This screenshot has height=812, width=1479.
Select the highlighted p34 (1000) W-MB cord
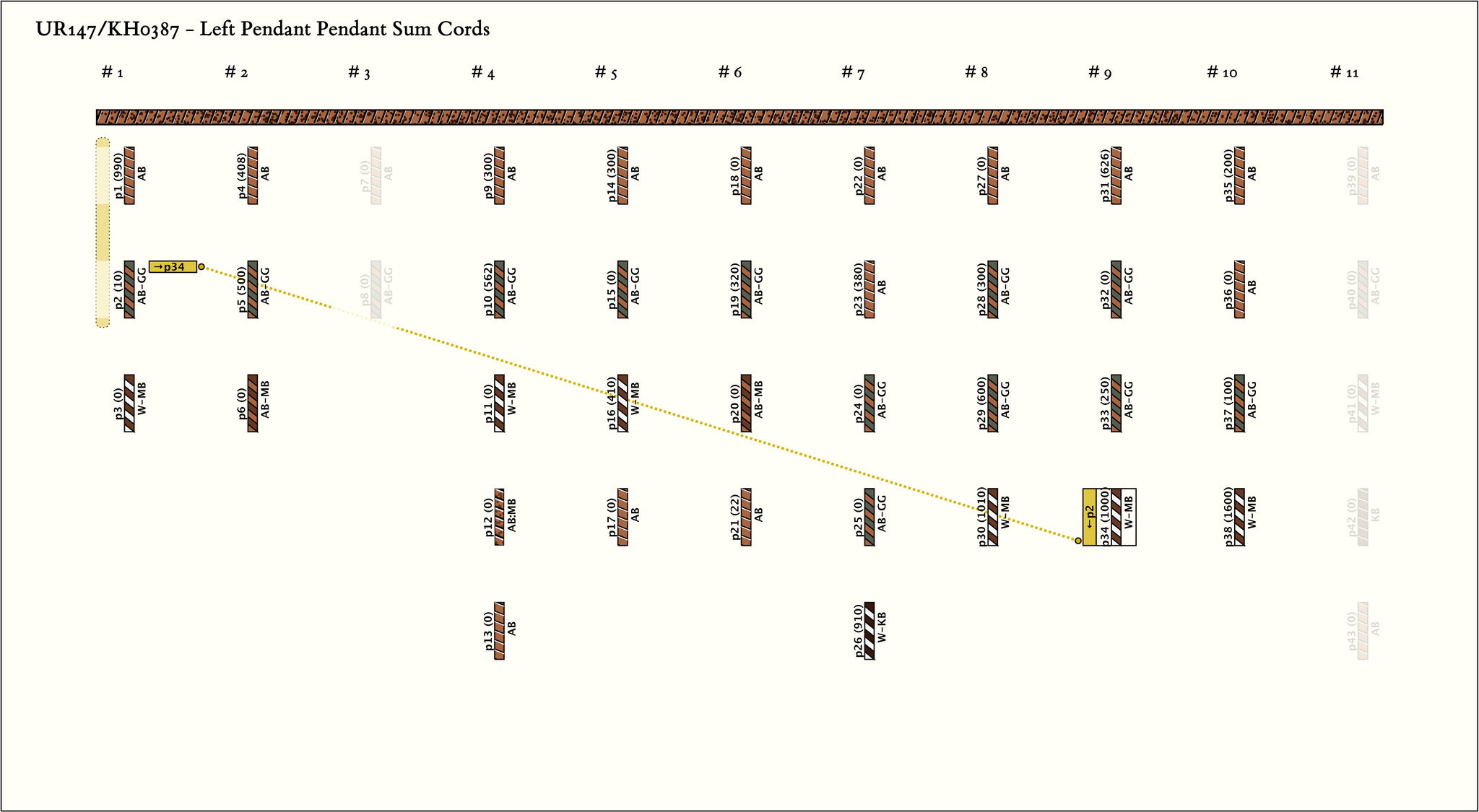tap(1116, 517)
